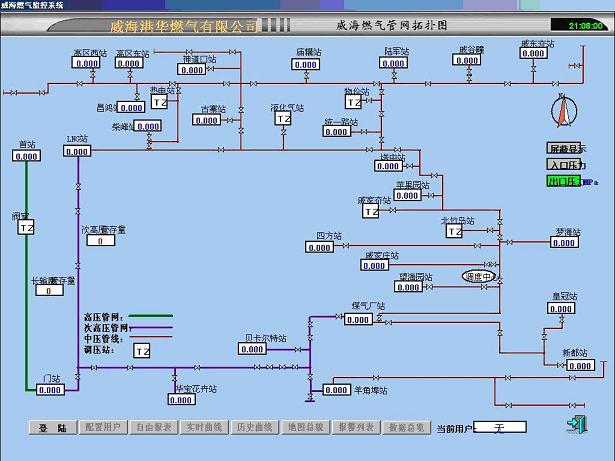Click the valve symbol below 庙耩站 value
The height and width of the screenshot is (461, 615).
306,75
